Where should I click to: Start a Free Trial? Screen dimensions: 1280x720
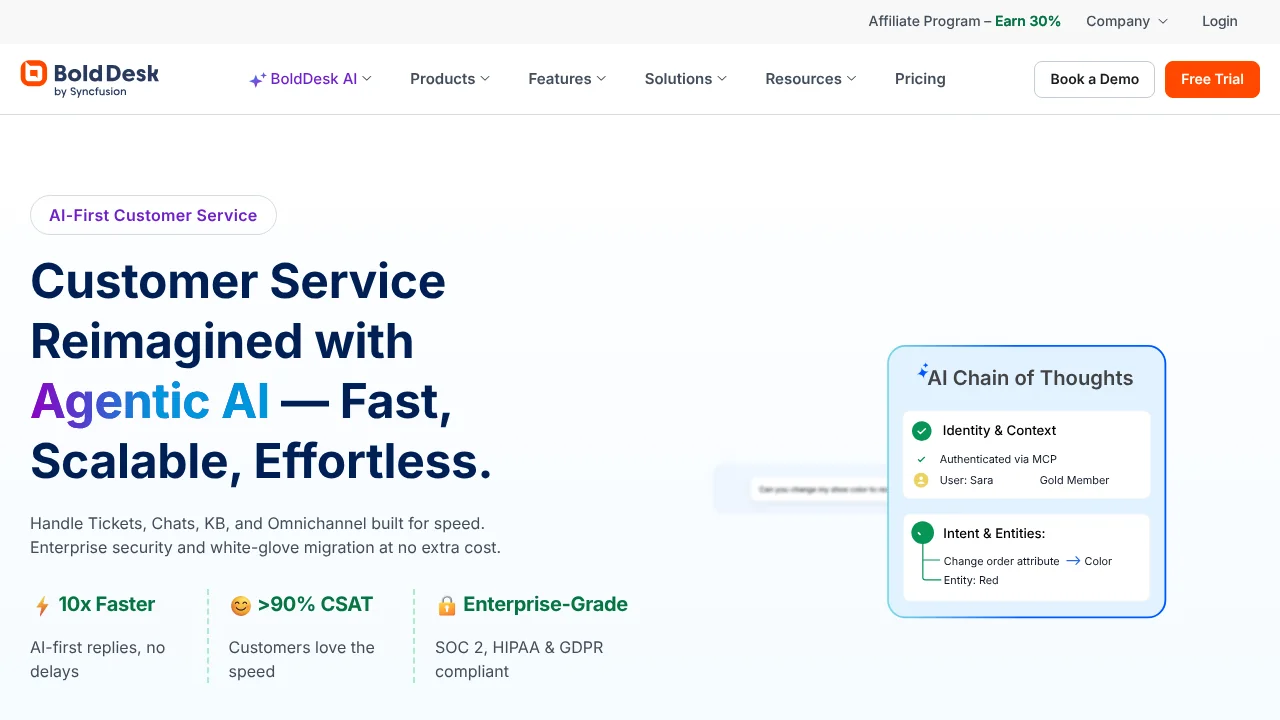[1212, 79]
